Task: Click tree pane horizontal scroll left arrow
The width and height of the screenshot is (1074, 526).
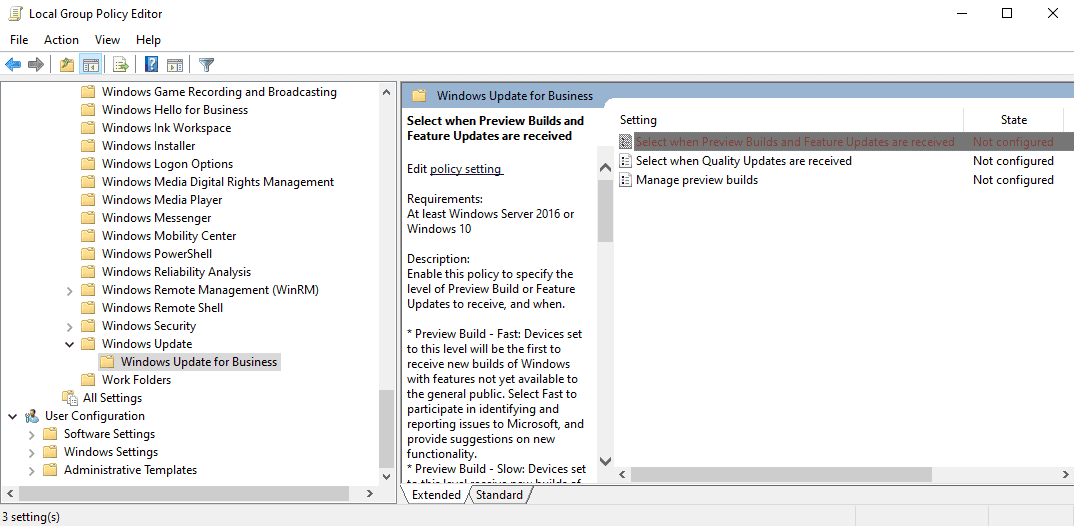Action: point(10,493)
